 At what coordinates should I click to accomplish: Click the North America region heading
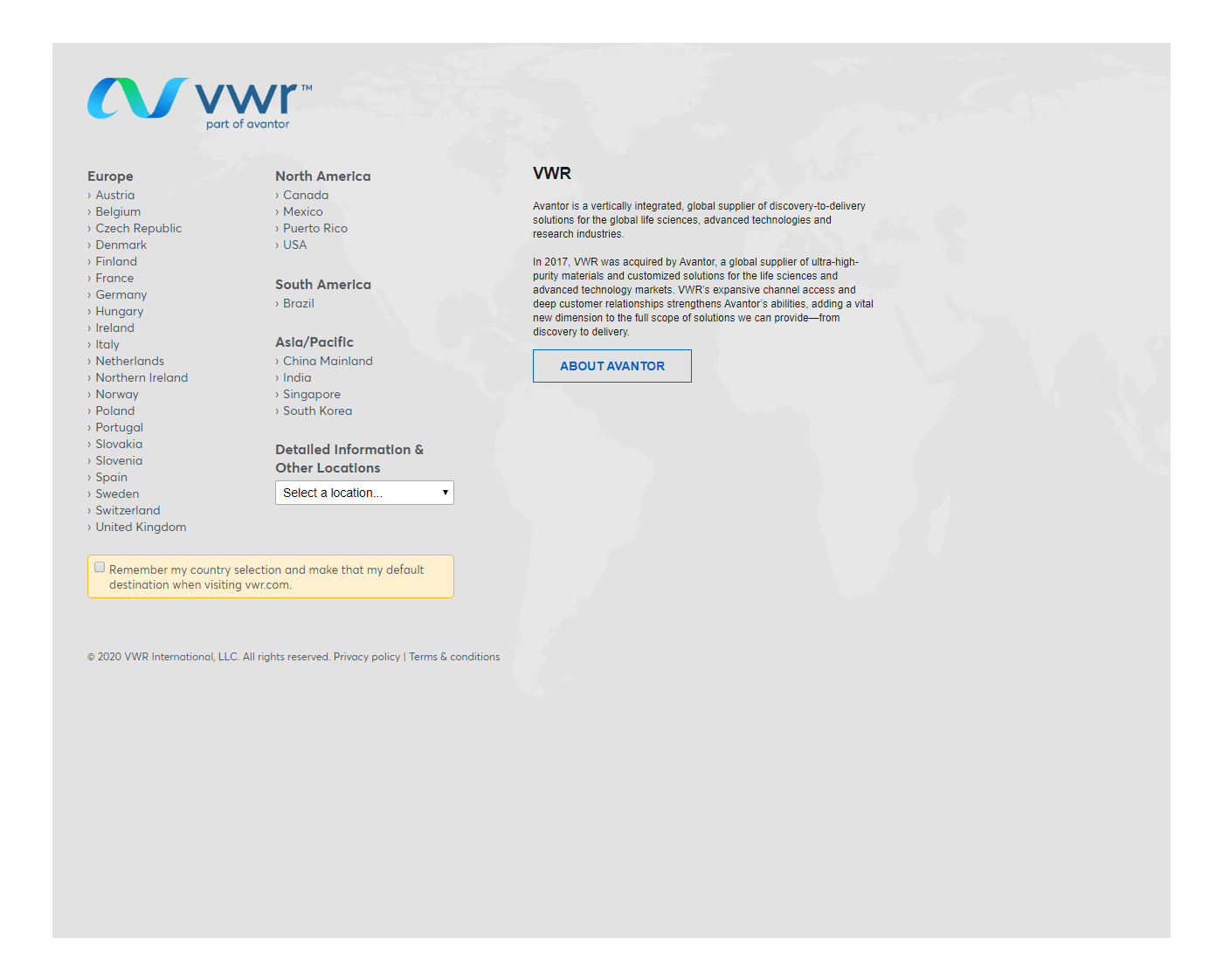(323, 176)
